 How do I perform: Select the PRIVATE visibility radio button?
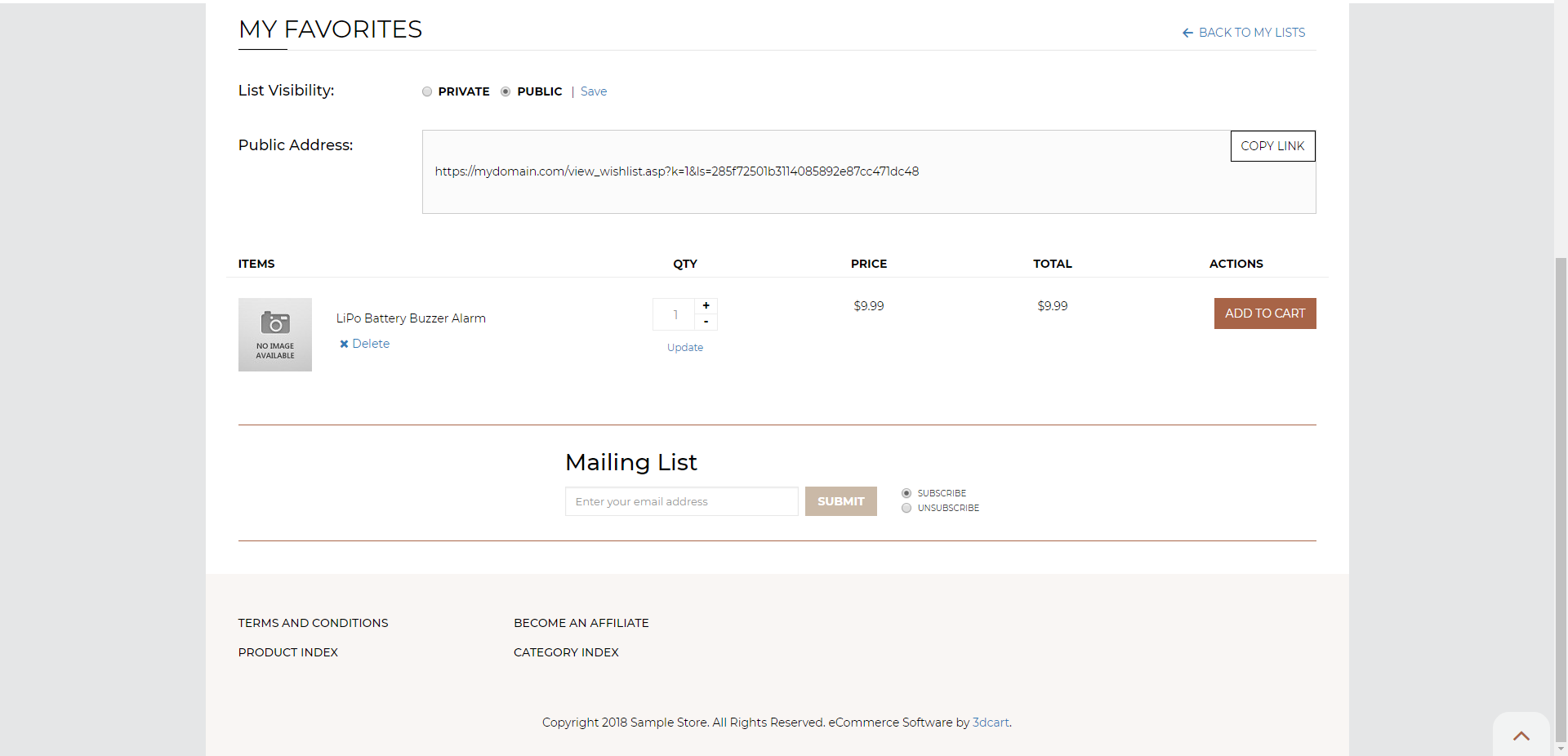tap(426, 91)
